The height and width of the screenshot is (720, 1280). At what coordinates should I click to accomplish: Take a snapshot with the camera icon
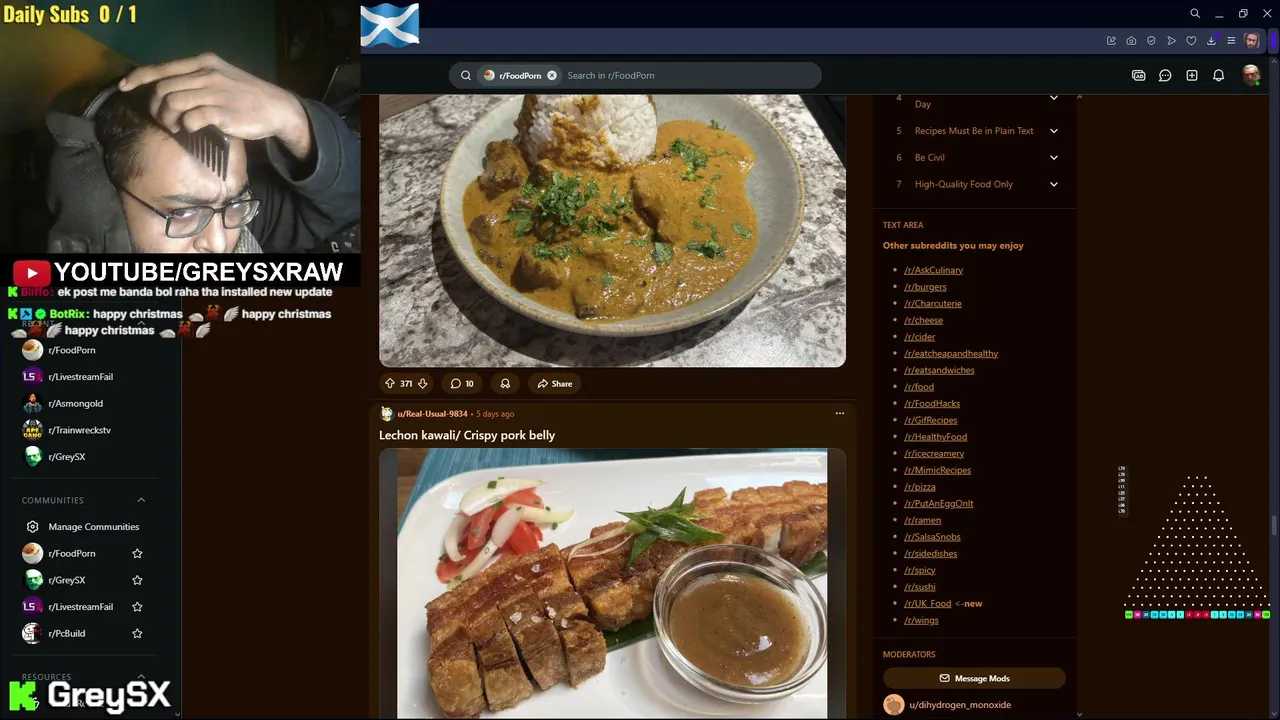click(x=1131, y=41)
